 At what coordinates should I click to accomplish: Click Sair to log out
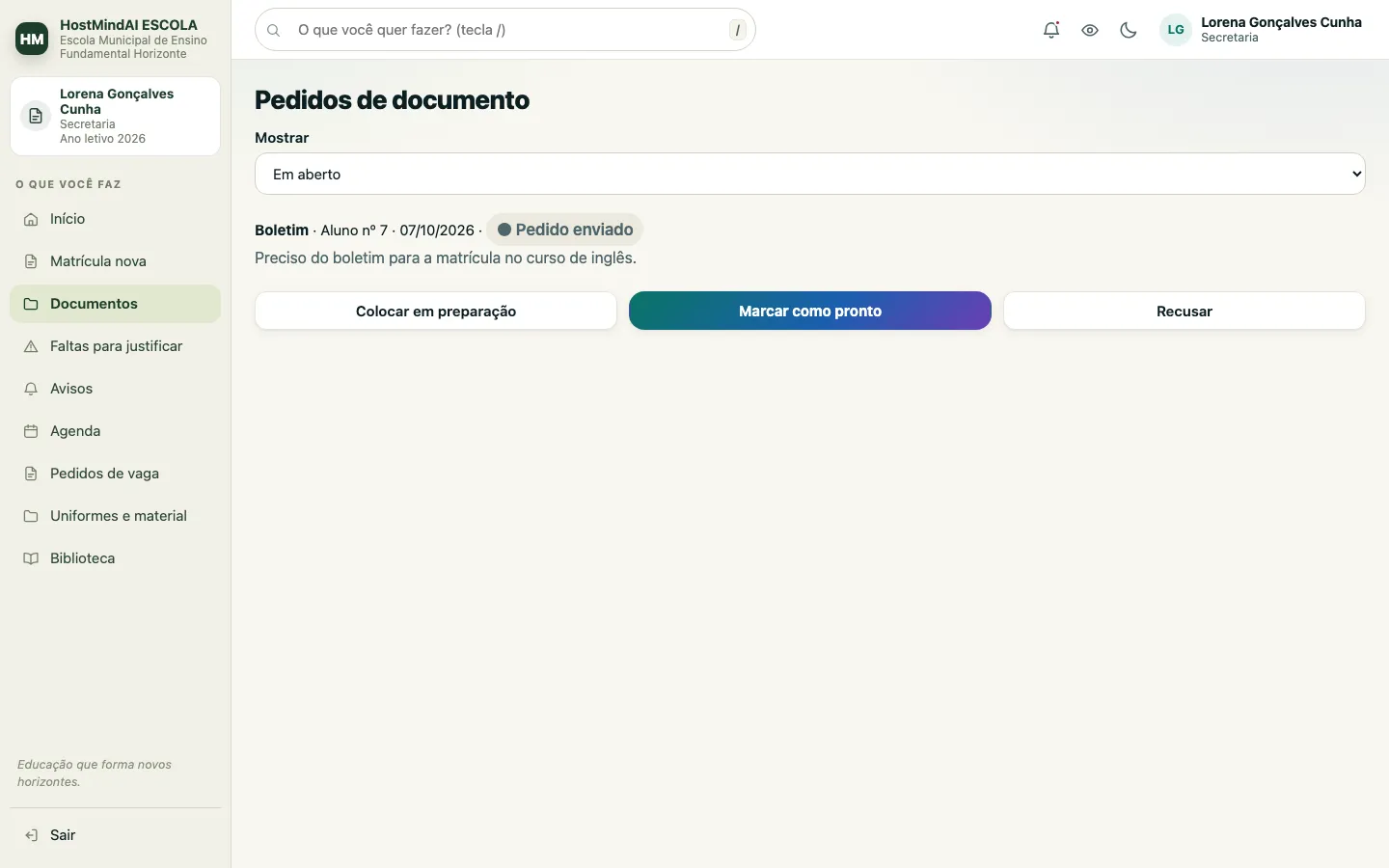[x=115, y=835]
